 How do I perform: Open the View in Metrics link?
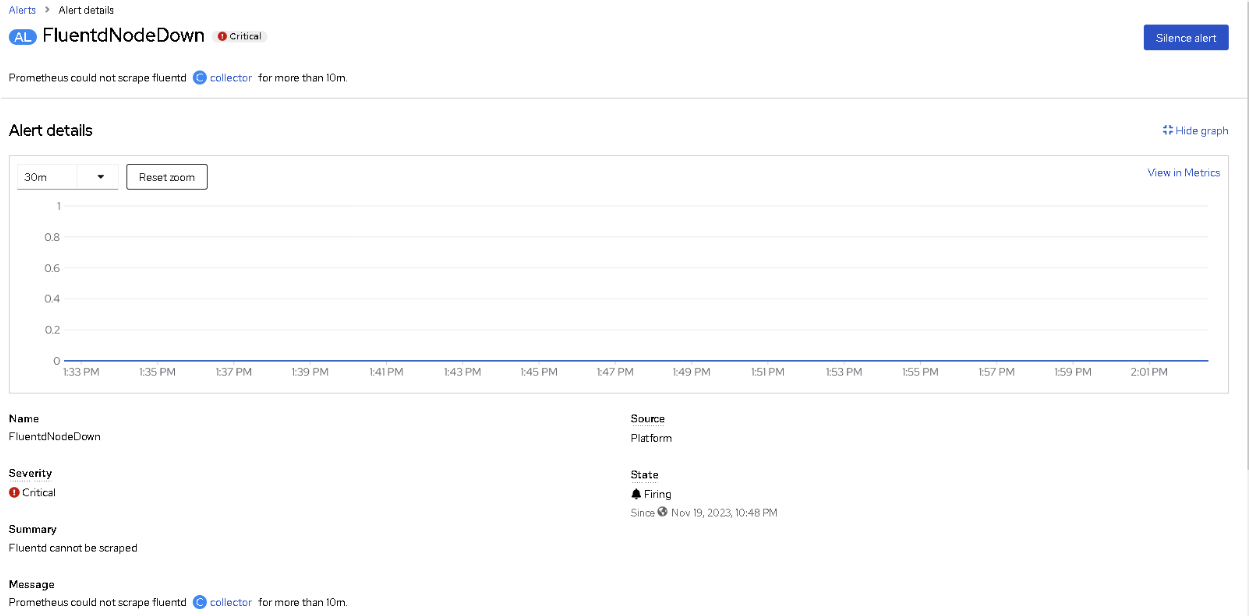point(1183,173)
